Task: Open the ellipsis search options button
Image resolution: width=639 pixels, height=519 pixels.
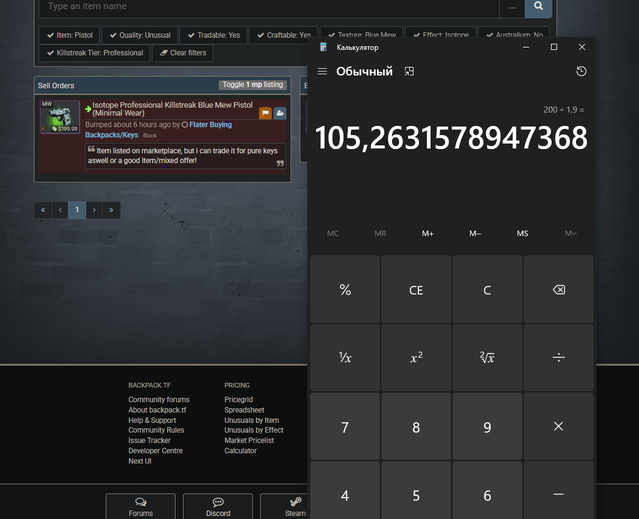Action: click(512, 6)
